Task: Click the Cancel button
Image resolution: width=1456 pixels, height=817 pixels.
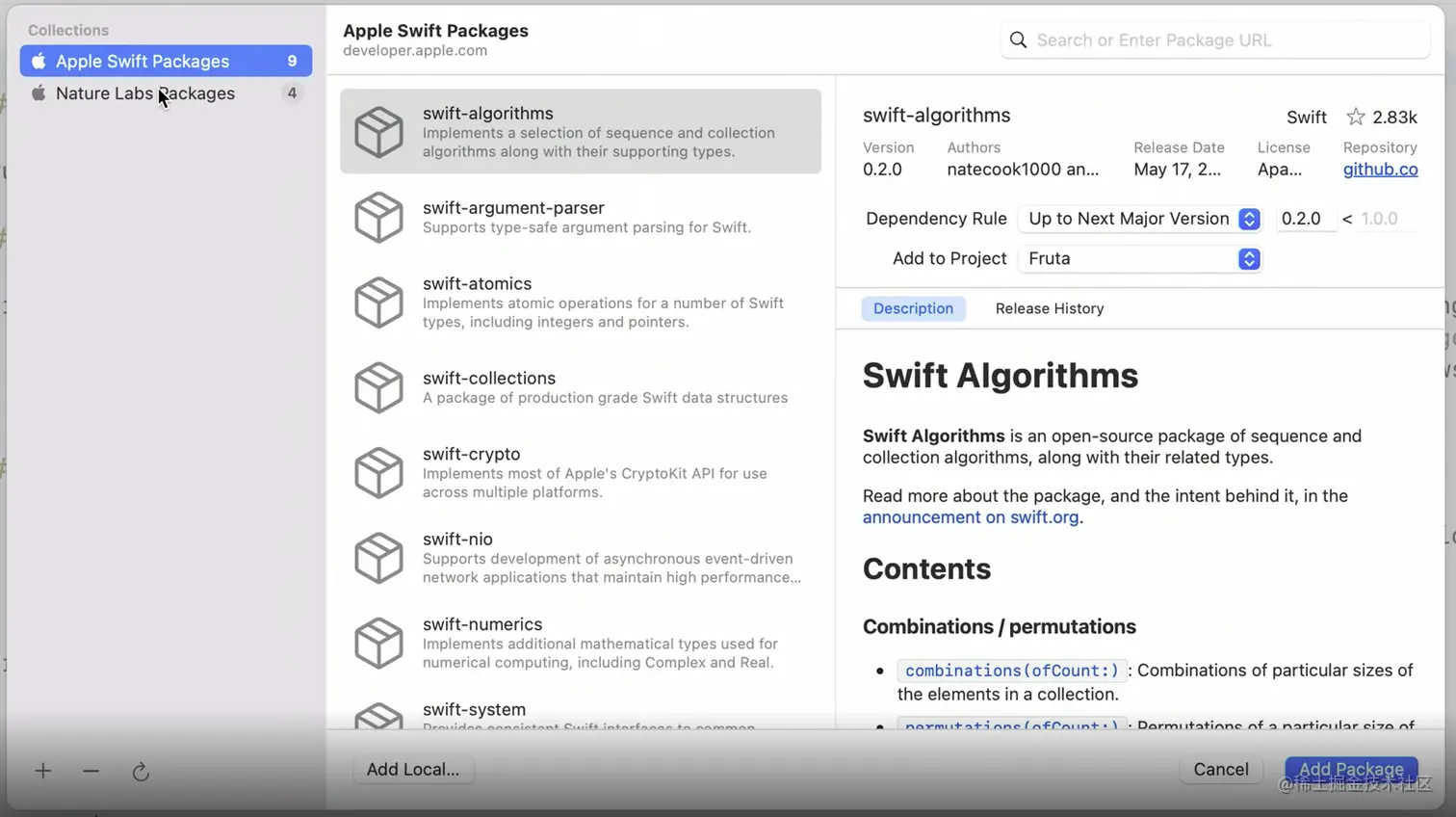Action: point(1220,770)
